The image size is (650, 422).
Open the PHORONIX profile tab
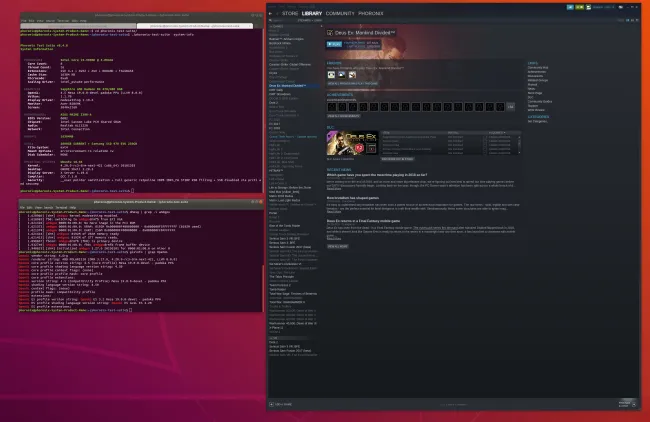[371, 14]
